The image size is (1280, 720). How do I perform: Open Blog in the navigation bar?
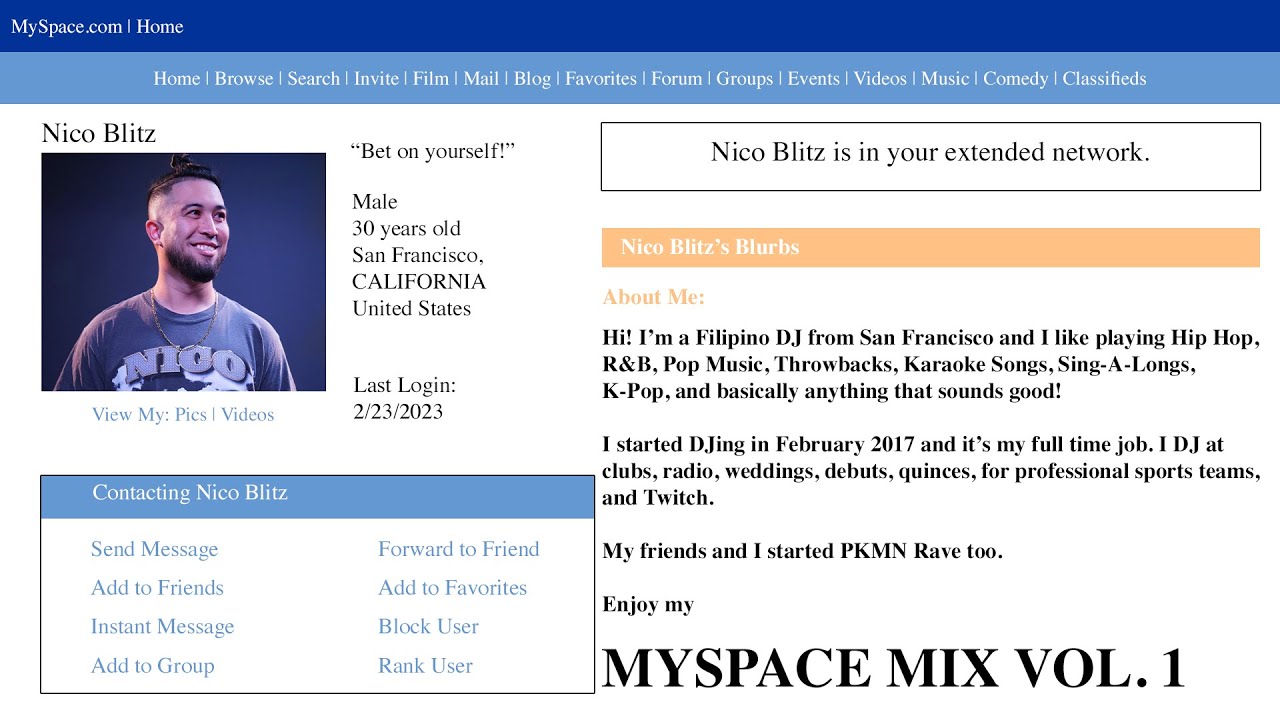532,79
